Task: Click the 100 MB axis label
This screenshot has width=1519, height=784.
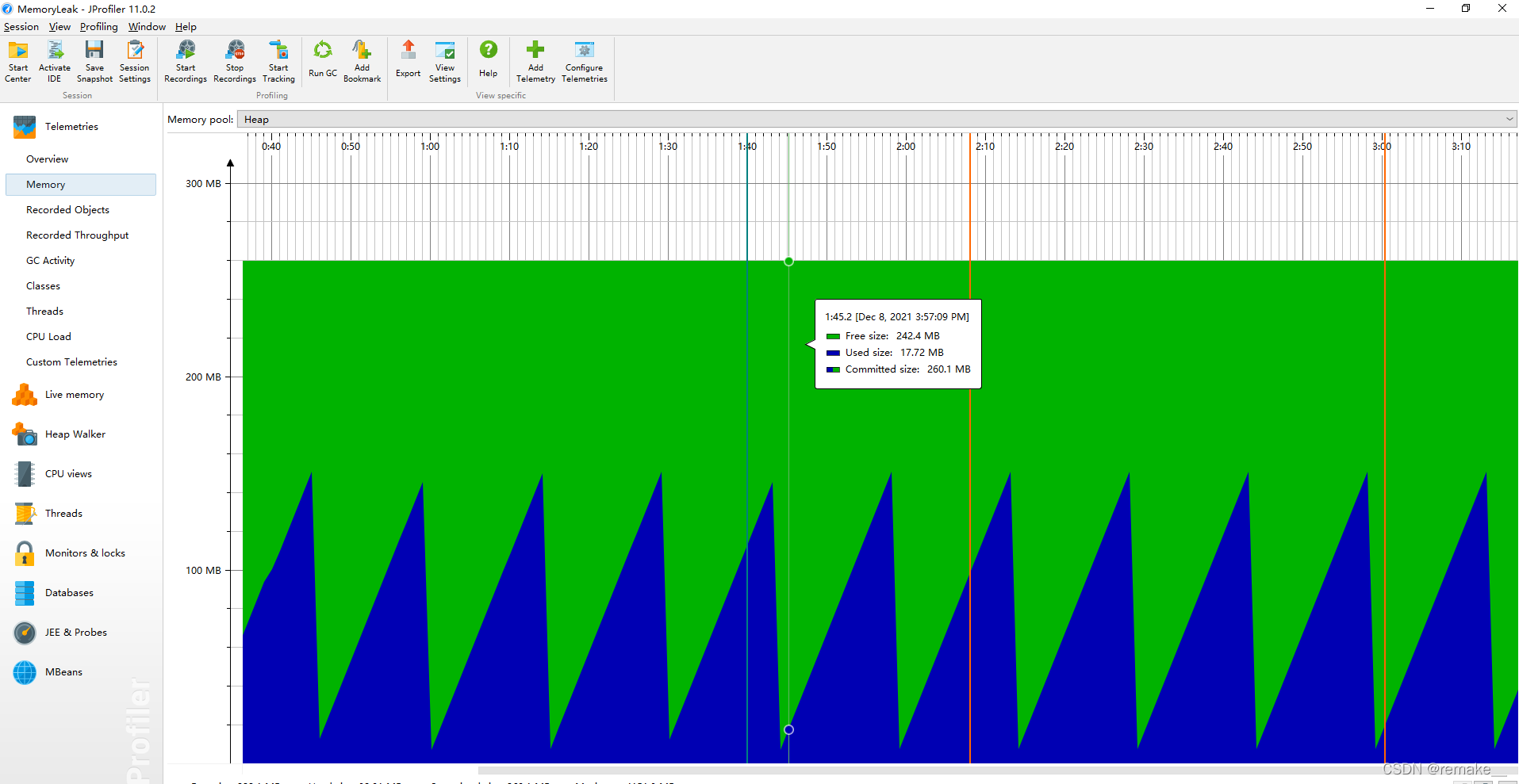Action: pyautogui.click(x=203, y=571)
